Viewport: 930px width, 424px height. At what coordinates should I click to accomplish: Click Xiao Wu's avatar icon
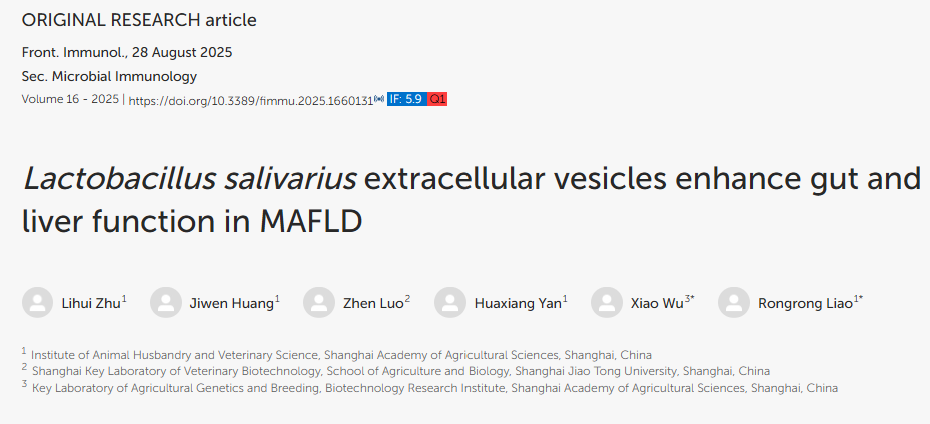tap(607, 302)
